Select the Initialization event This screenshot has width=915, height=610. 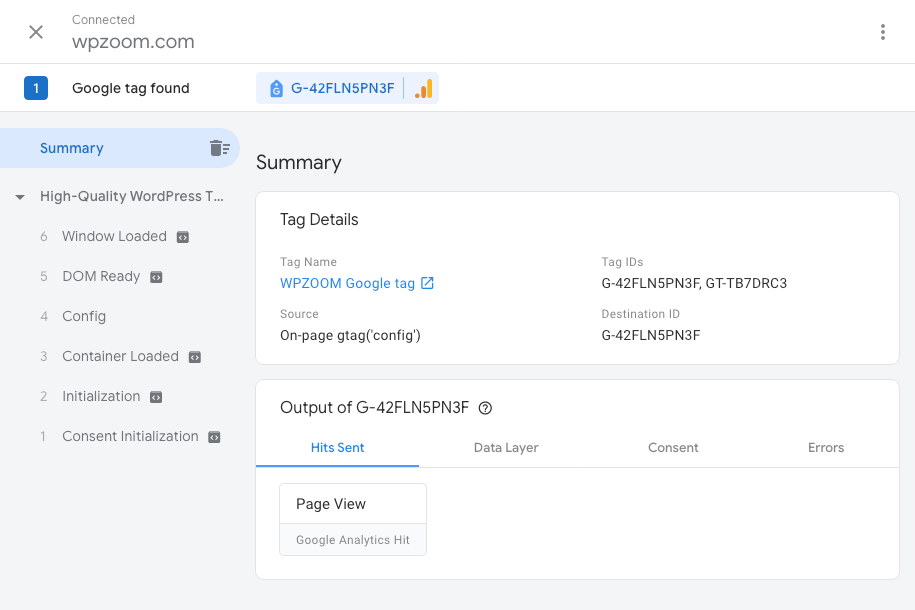pyautogui.click(x=101, y=396)
